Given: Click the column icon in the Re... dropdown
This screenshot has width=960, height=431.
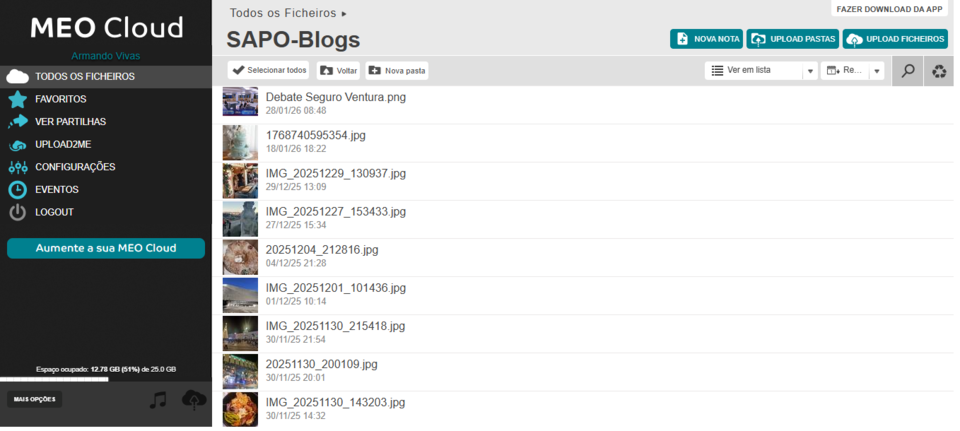Looking at the screenshot, I should [833, 70].
